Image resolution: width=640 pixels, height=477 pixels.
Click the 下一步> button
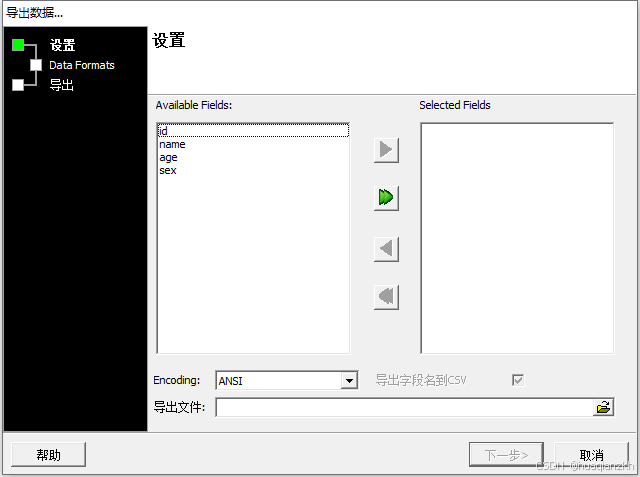point(506,455)
